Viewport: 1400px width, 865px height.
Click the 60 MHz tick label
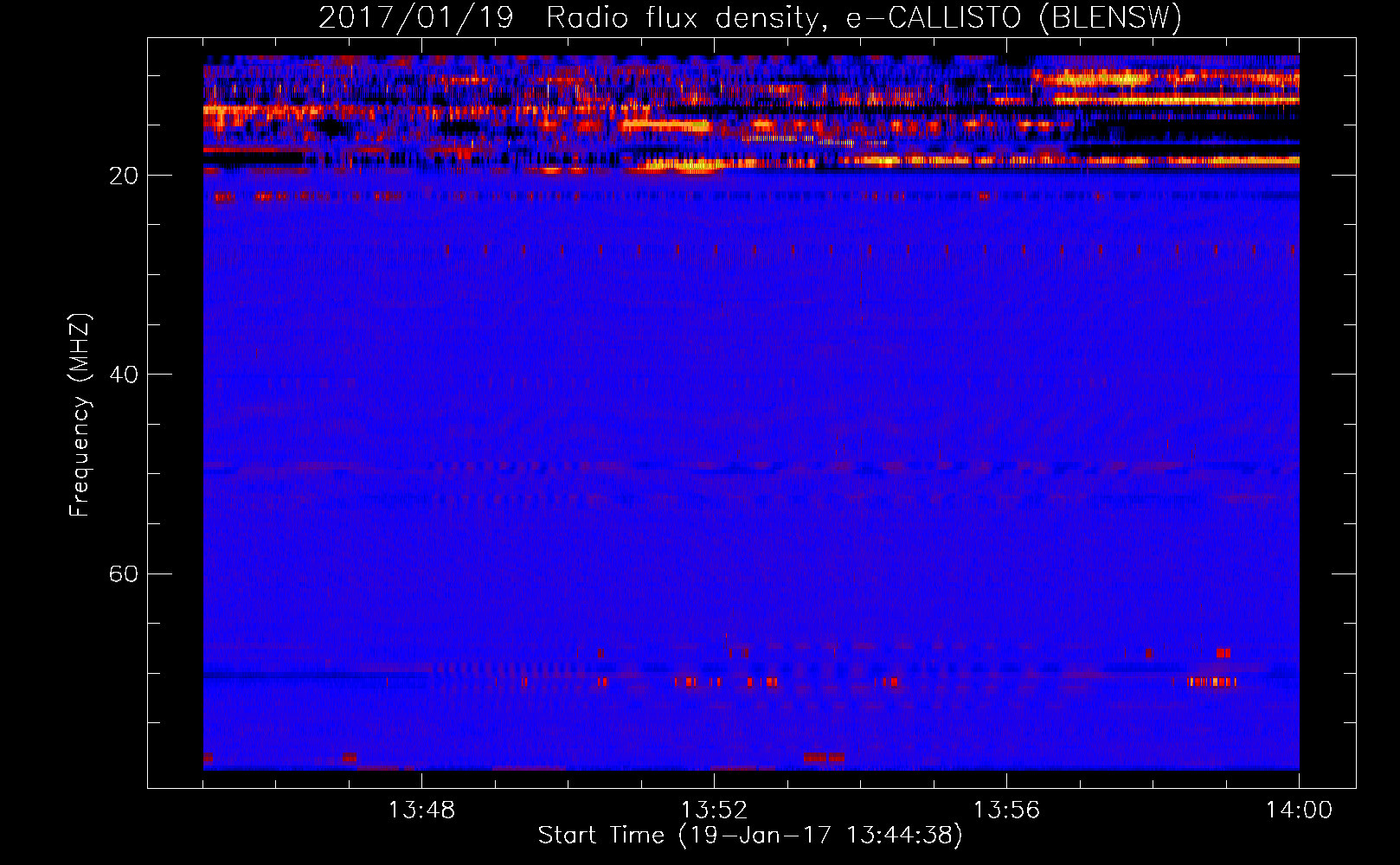[124, 573]
